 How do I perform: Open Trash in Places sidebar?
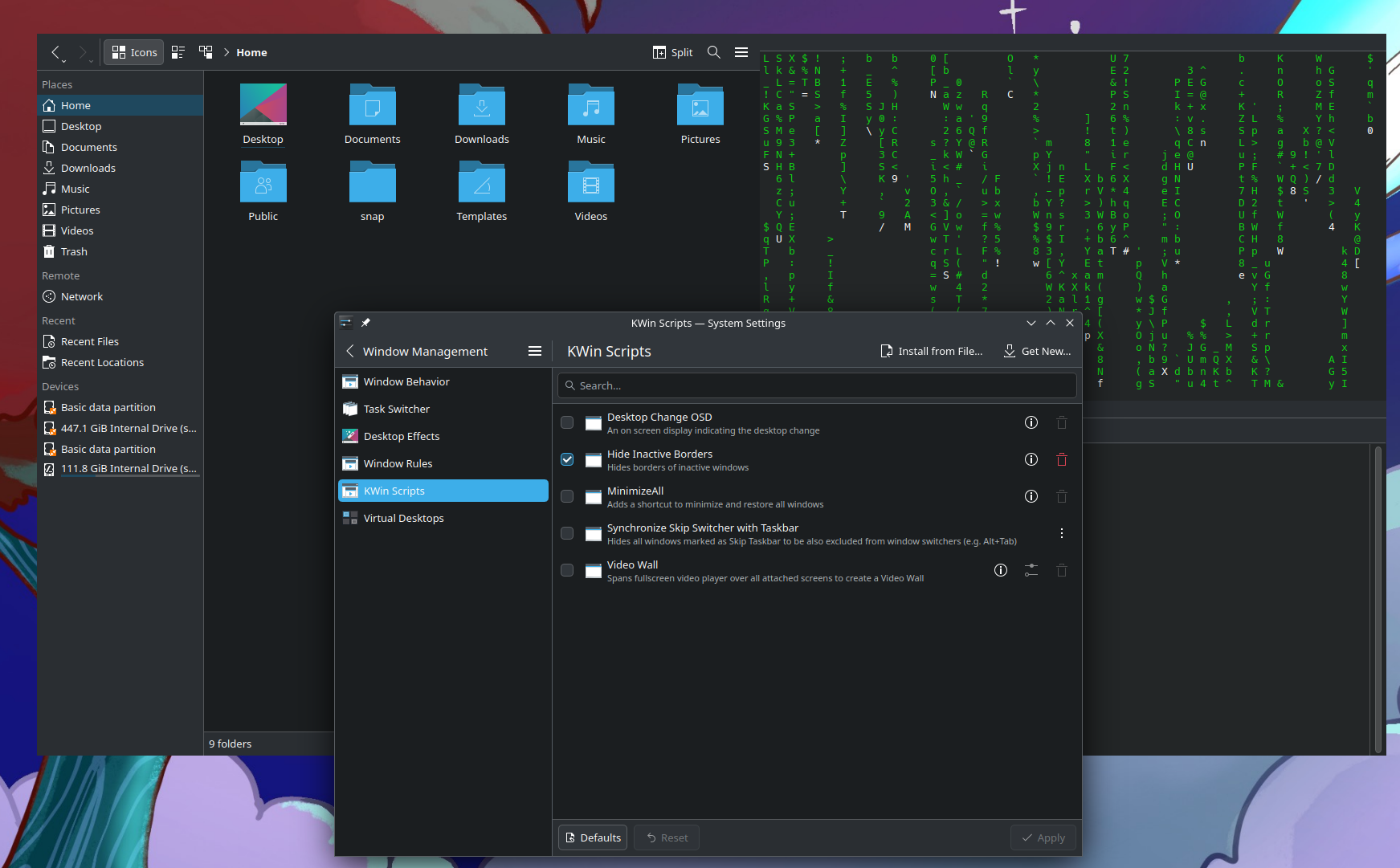click(x=120, y=251)
